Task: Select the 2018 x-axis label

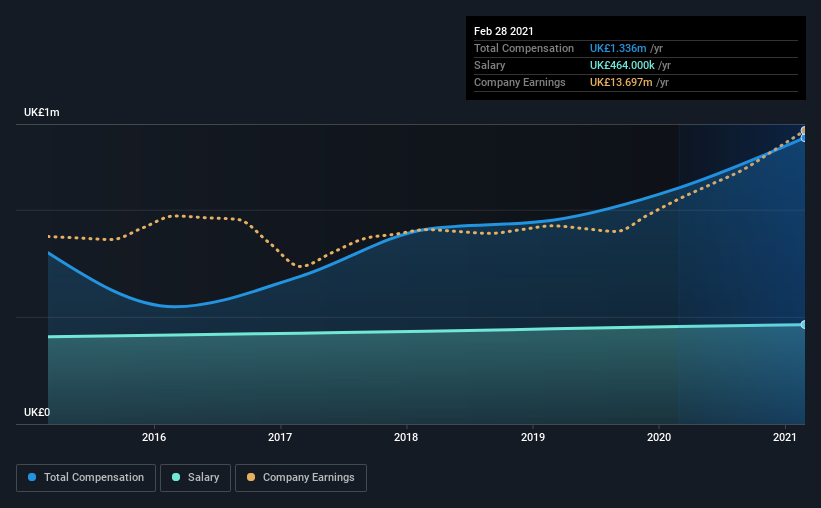Action: click(x=406, y=437)
